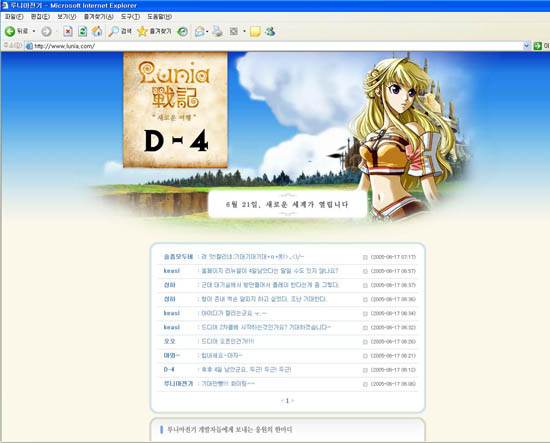
Task: Click the green Back arrow icon
Action: click(x=10, y=32)
